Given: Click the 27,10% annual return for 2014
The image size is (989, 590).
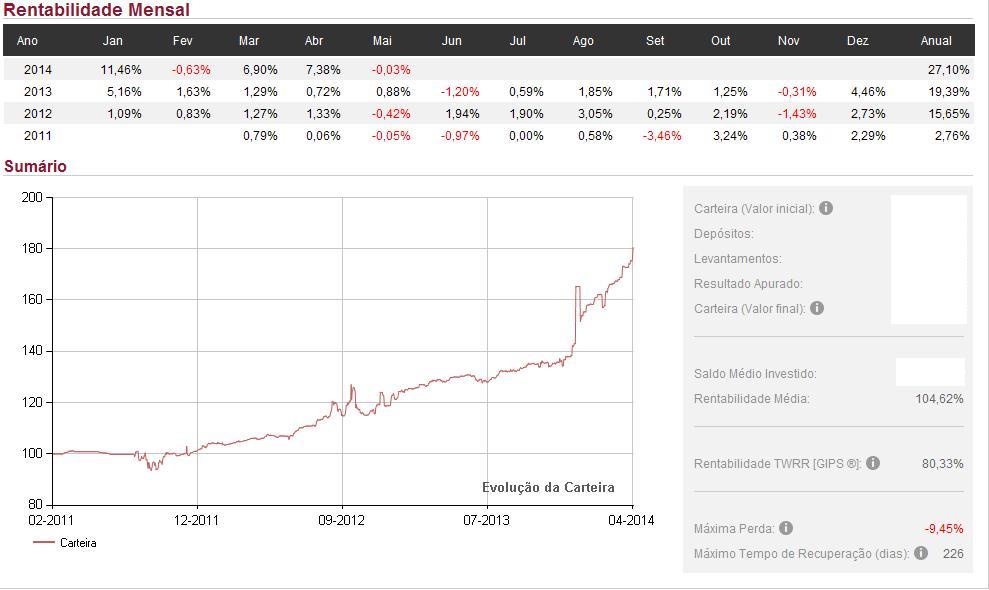Looking at the screenshot, I should (949, 70).
